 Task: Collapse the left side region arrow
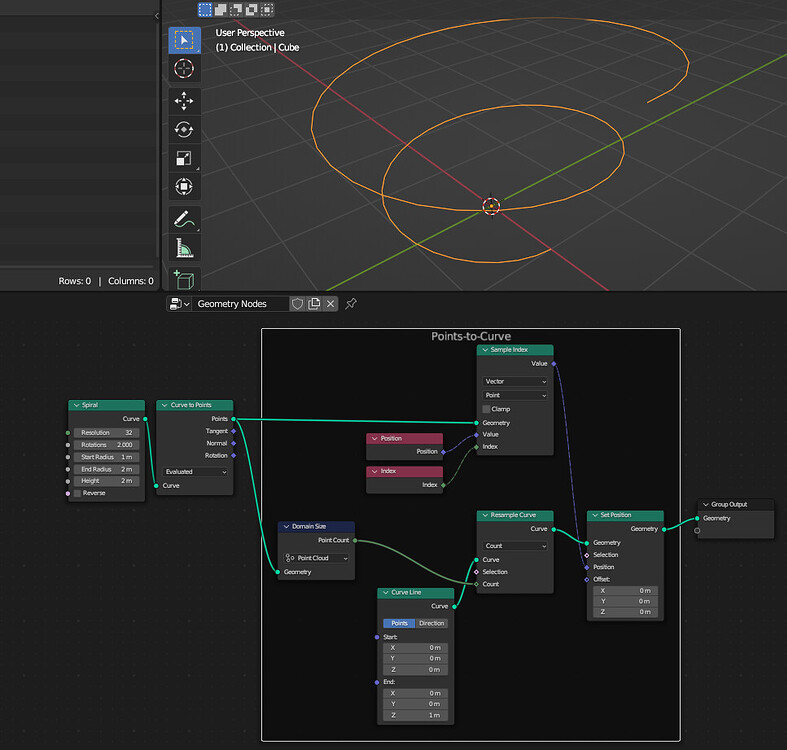click(157, 16)
